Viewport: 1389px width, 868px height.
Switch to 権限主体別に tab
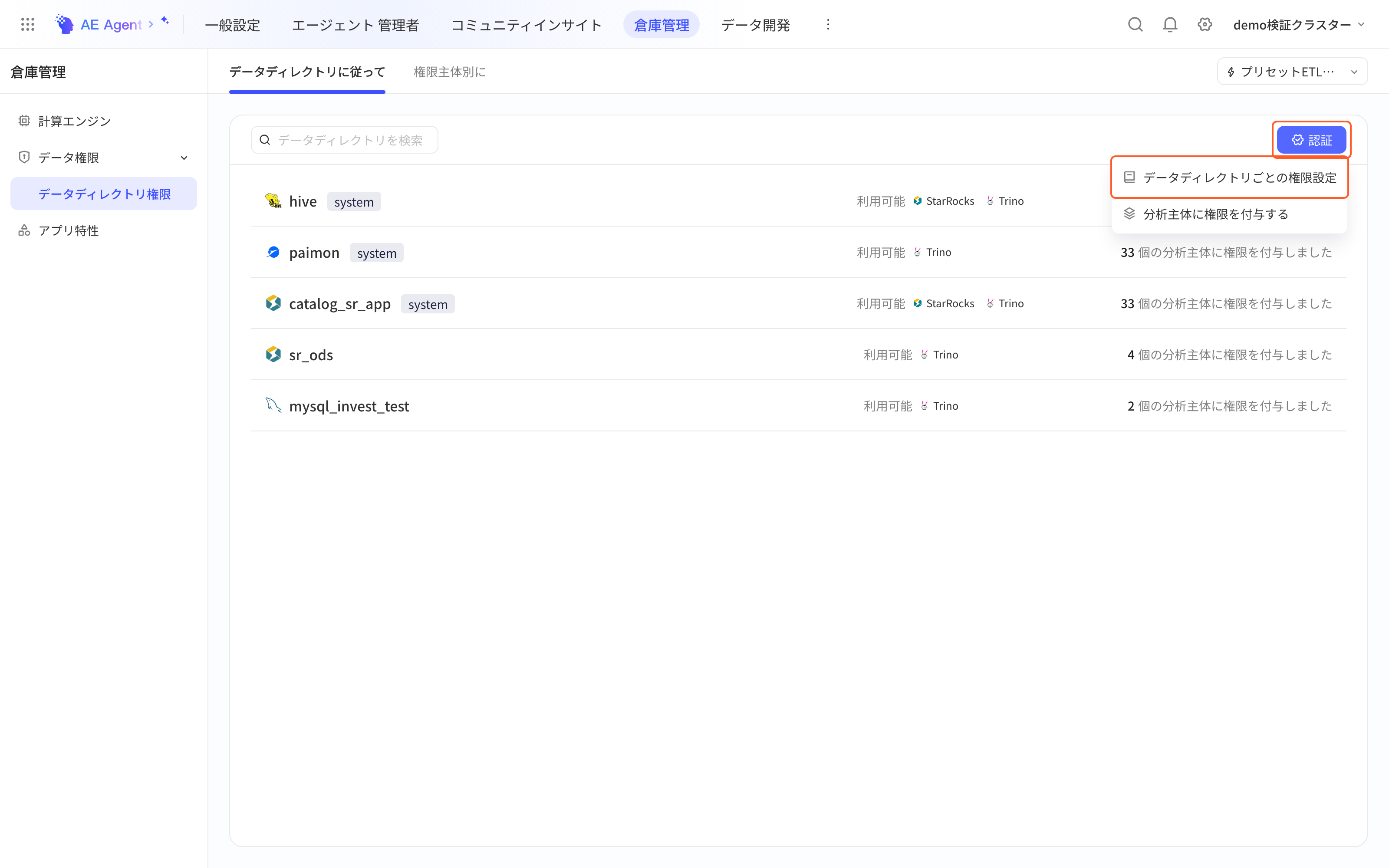tap(449, 72)
